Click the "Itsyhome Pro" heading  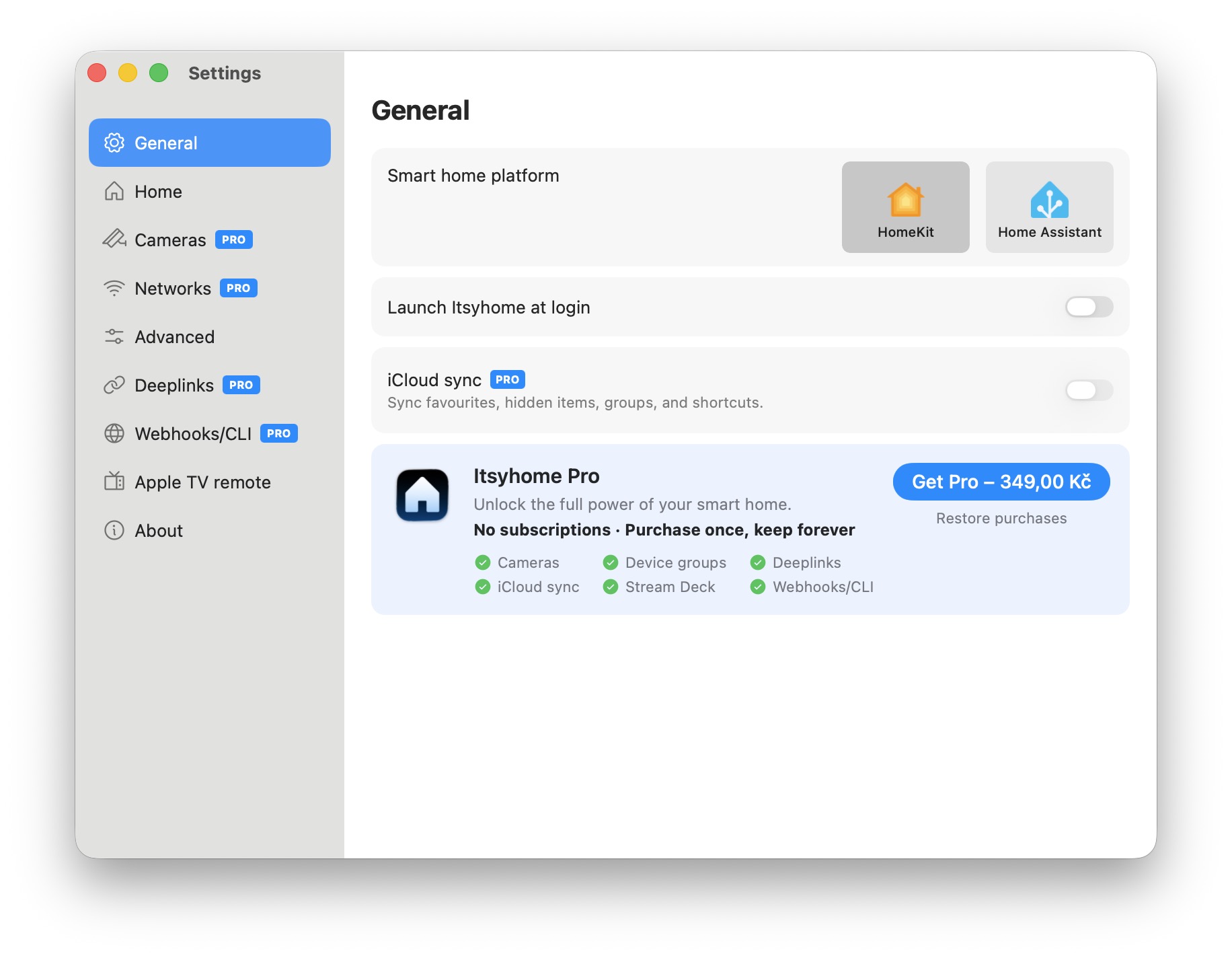pos(537,476)
